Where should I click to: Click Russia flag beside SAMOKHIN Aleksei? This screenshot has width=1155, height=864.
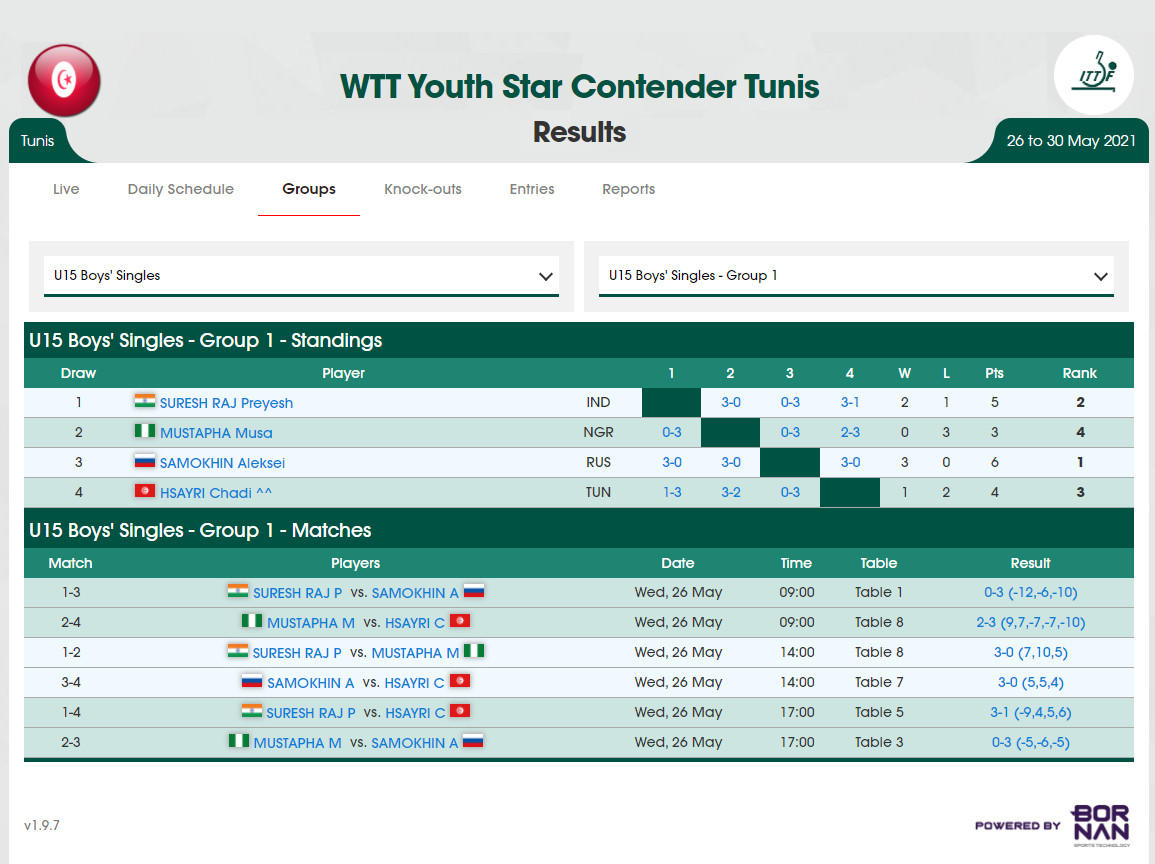tap(144, 461)
